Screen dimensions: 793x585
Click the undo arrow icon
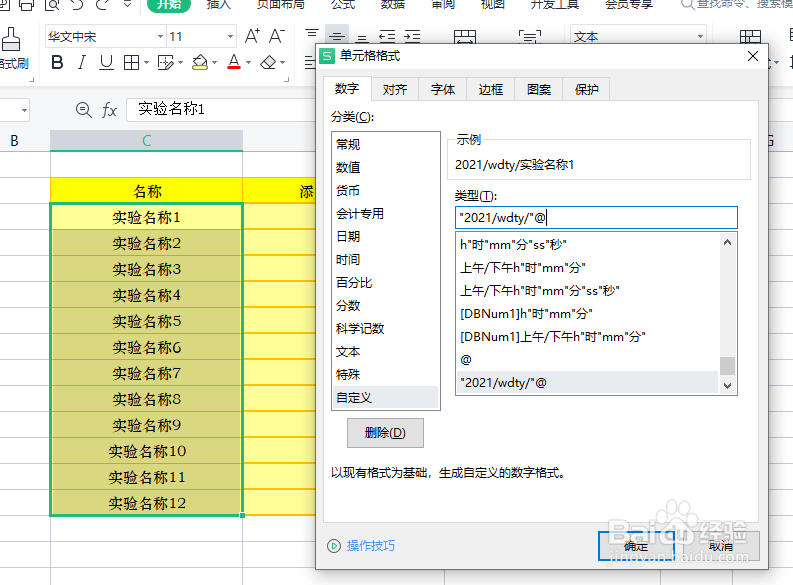tap(77, 5)
